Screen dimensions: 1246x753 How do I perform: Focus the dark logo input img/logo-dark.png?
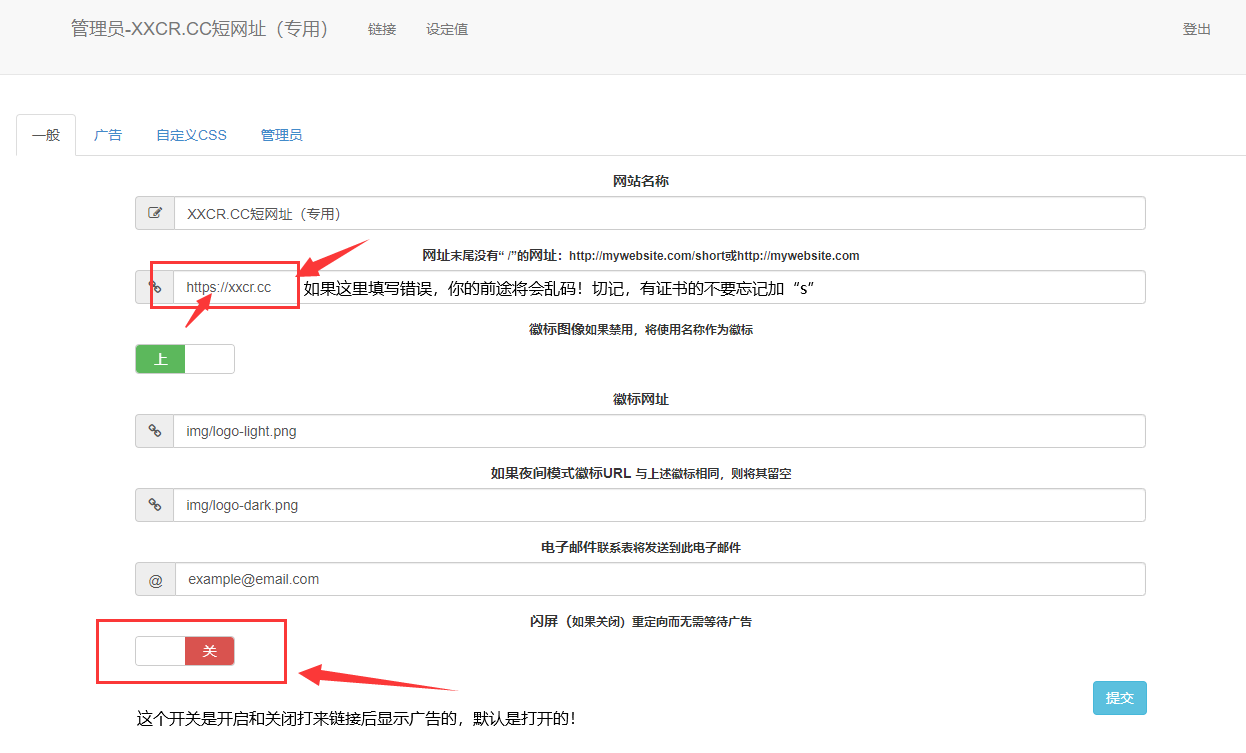click(x=659, y=505)
